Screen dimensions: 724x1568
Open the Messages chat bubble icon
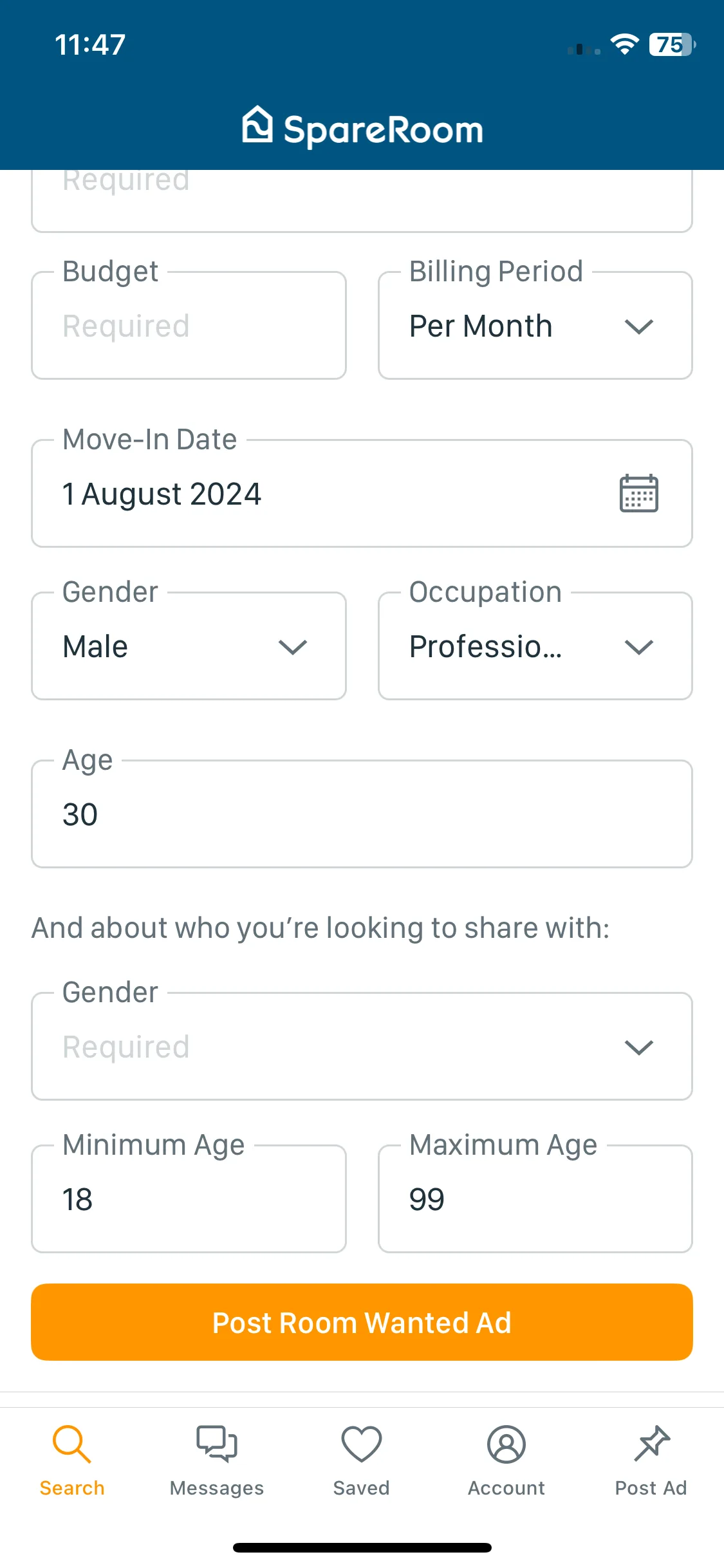(217, 1444)
